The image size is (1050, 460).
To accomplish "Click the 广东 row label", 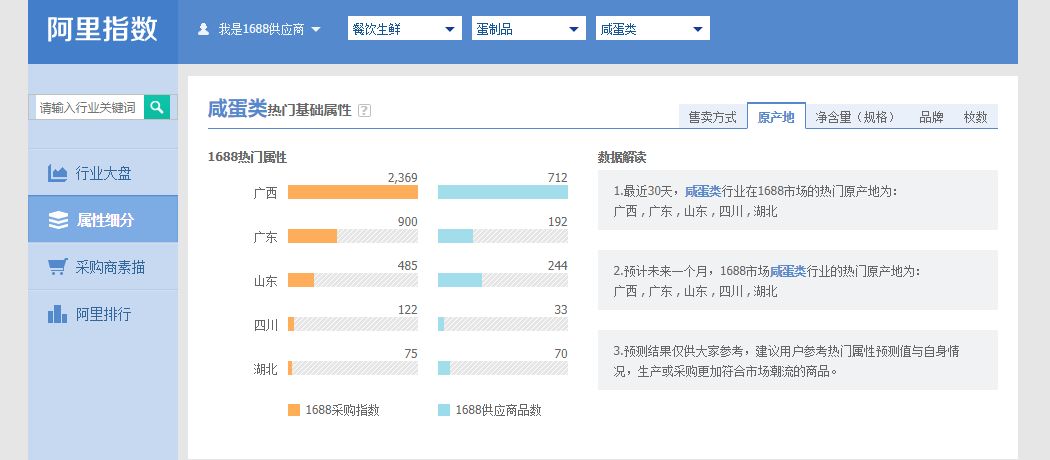I will click(265, 237).
